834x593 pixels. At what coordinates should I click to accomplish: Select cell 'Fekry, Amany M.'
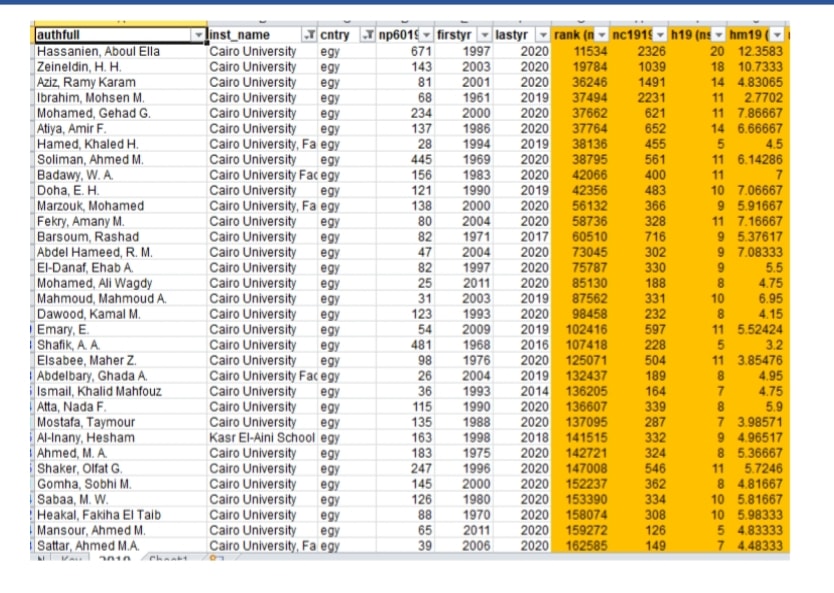(x=120, y=221)
